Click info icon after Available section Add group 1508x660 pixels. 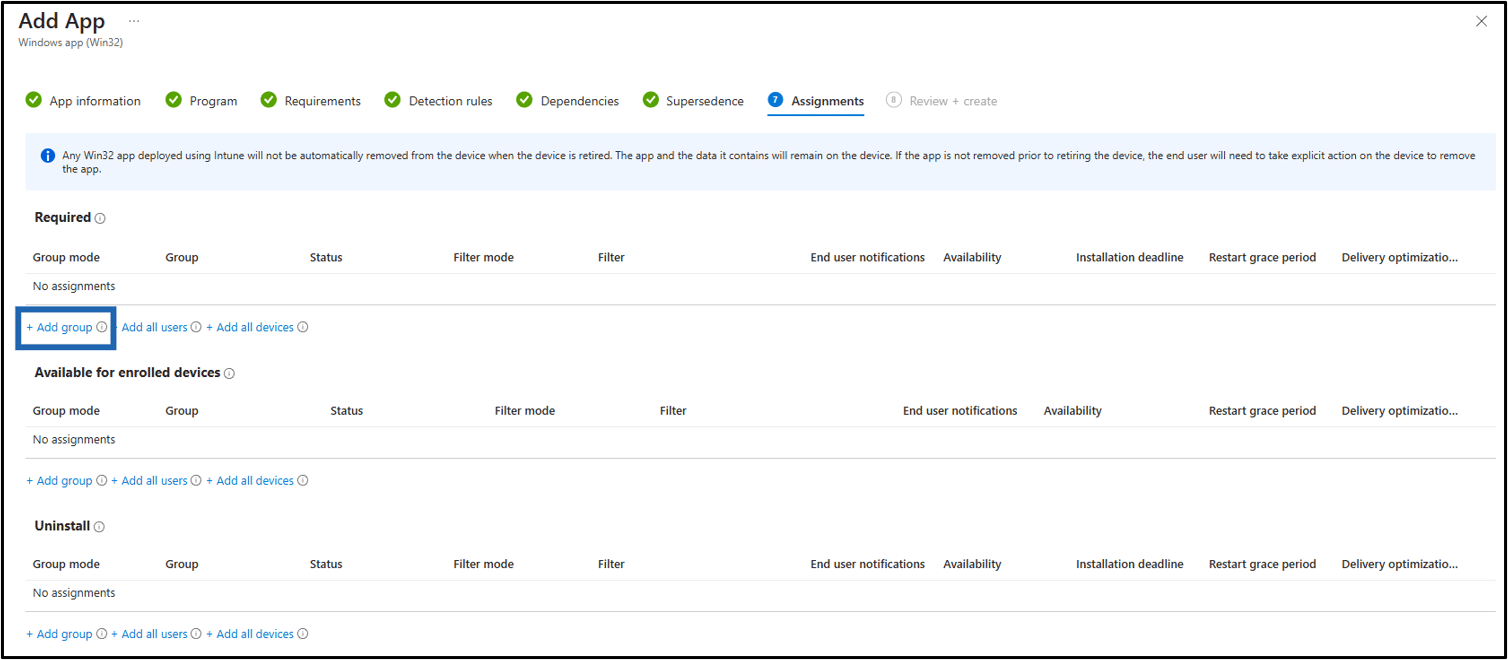(101, 481)
